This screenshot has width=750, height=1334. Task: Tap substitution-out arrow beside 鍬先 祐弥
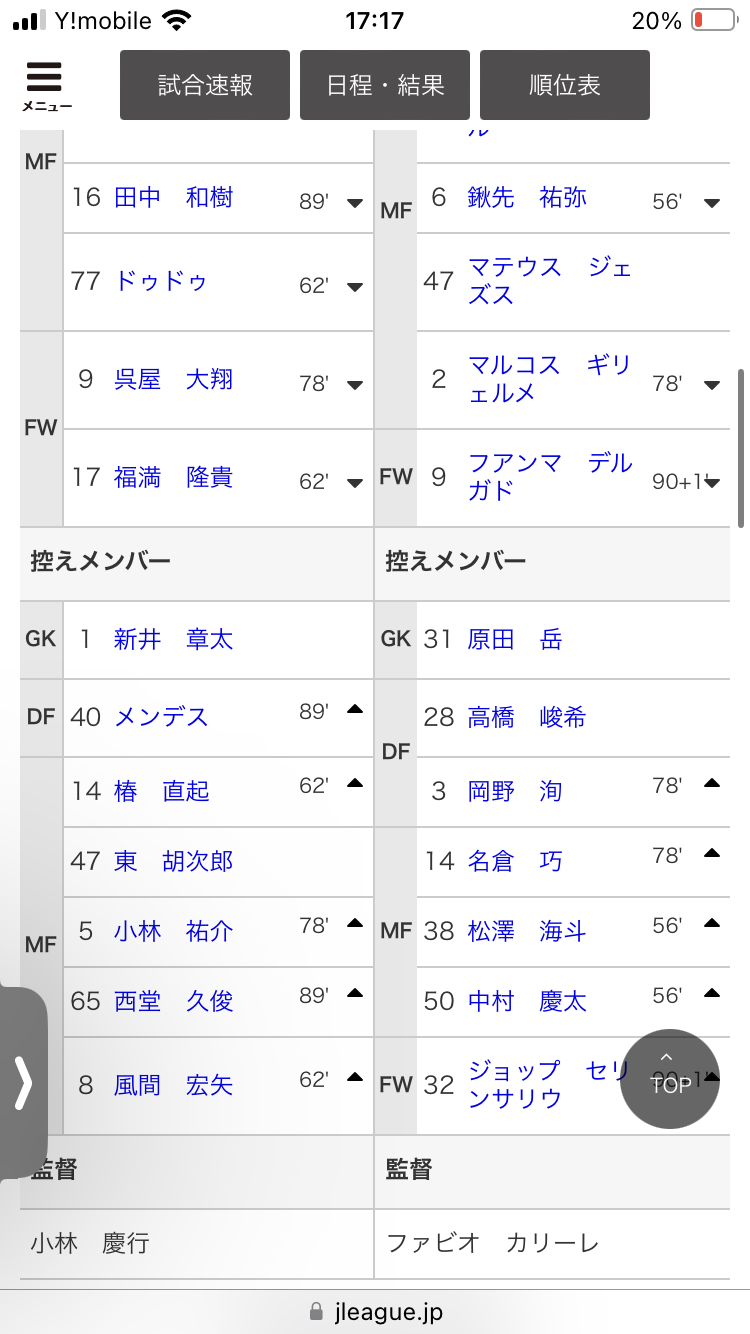[x=712, y=203]
